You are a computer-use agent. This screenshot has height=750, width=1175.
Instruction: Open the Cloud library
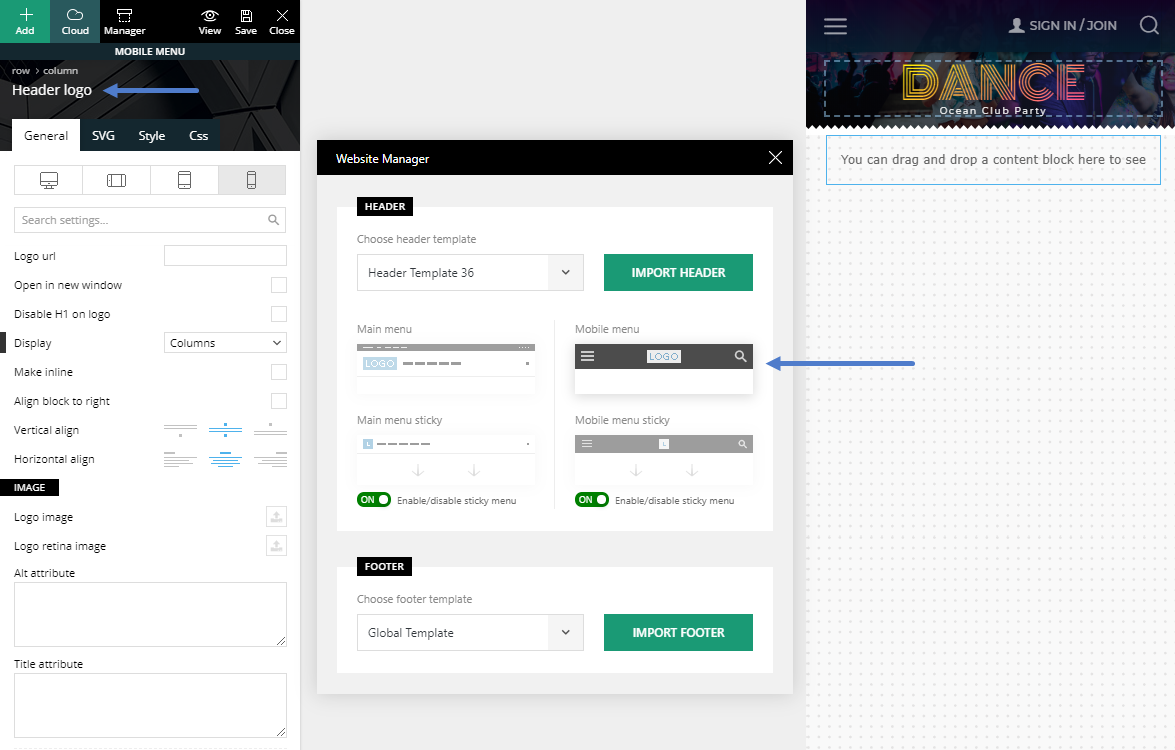[x=75, y=21]
